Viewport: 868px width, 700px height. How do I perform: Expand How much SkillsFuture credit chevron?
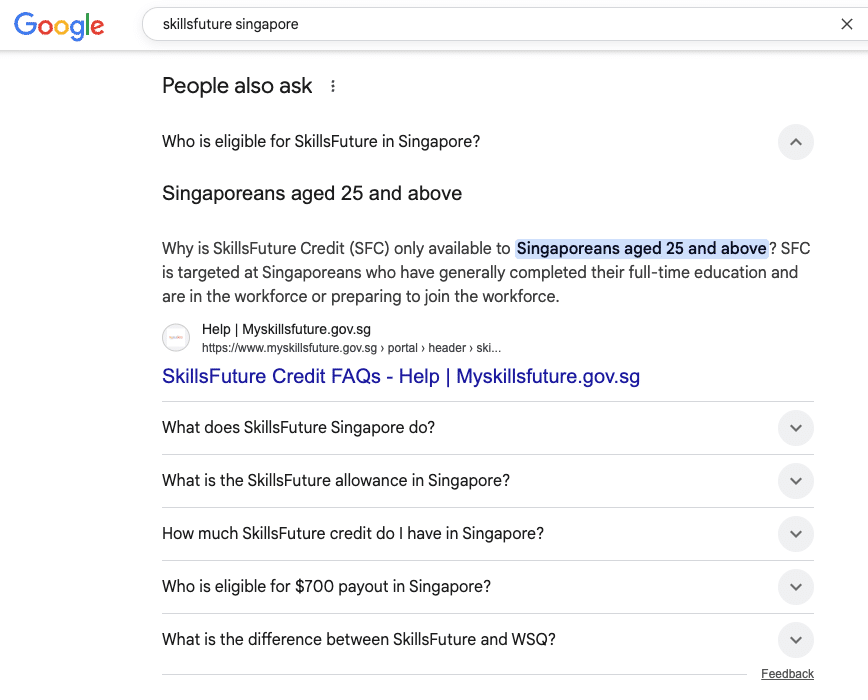coord(795,534)
